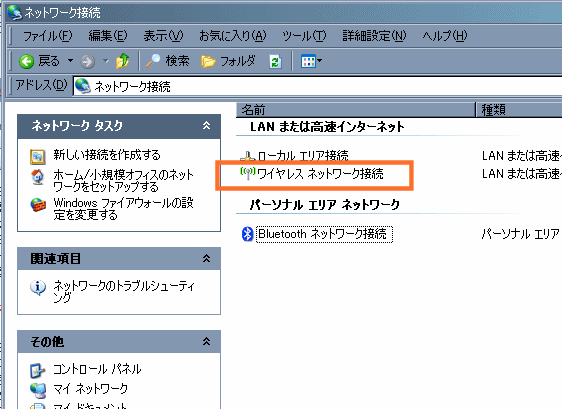
Task: Open the view mode dropdown button
Action: [x=311, y=61]
